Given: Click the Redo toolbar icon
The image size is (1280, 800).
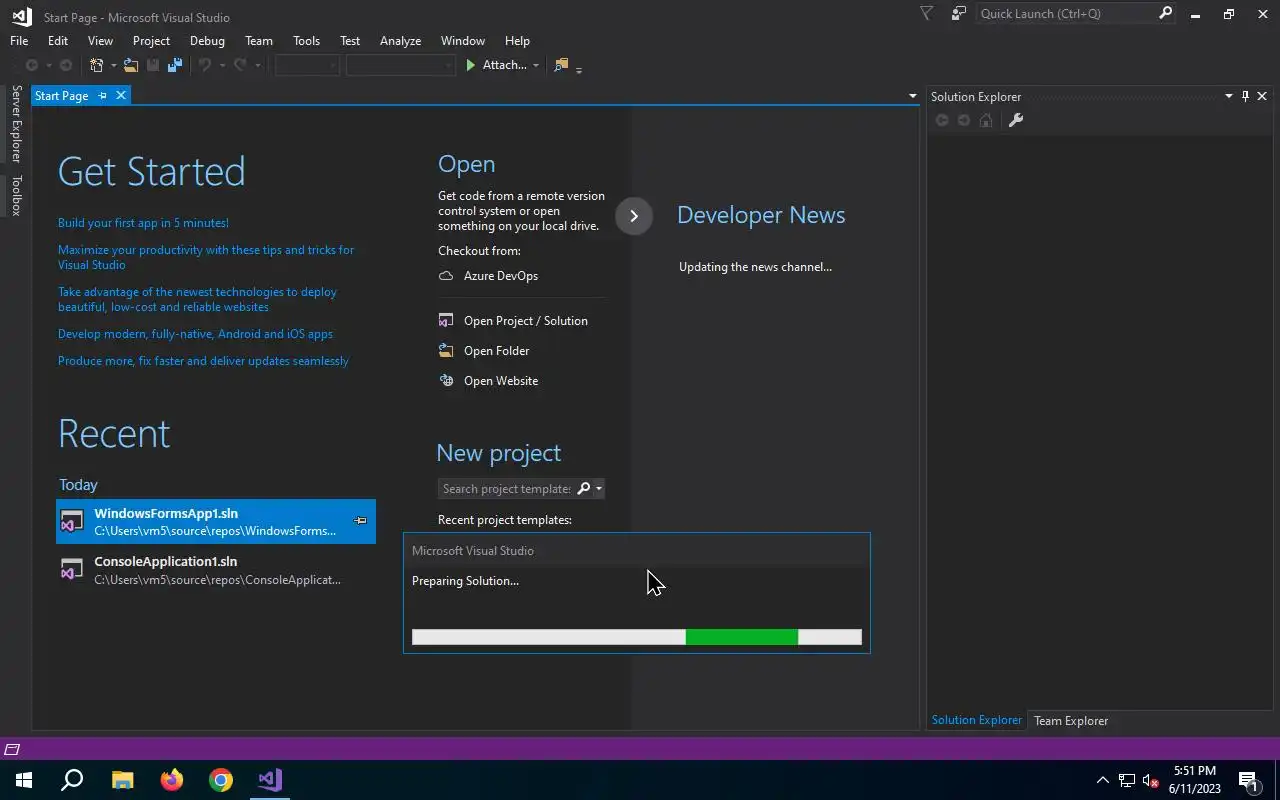Looking at the screenshot, I should tap(240, 65).
